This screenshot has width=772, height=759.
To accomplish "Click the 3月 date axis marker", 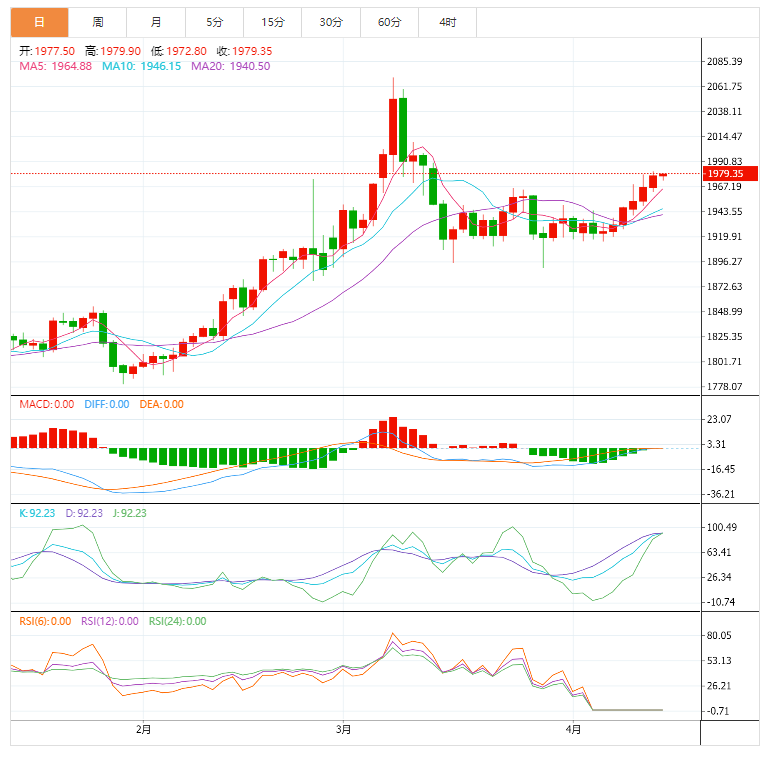I will tap(344, 729).
